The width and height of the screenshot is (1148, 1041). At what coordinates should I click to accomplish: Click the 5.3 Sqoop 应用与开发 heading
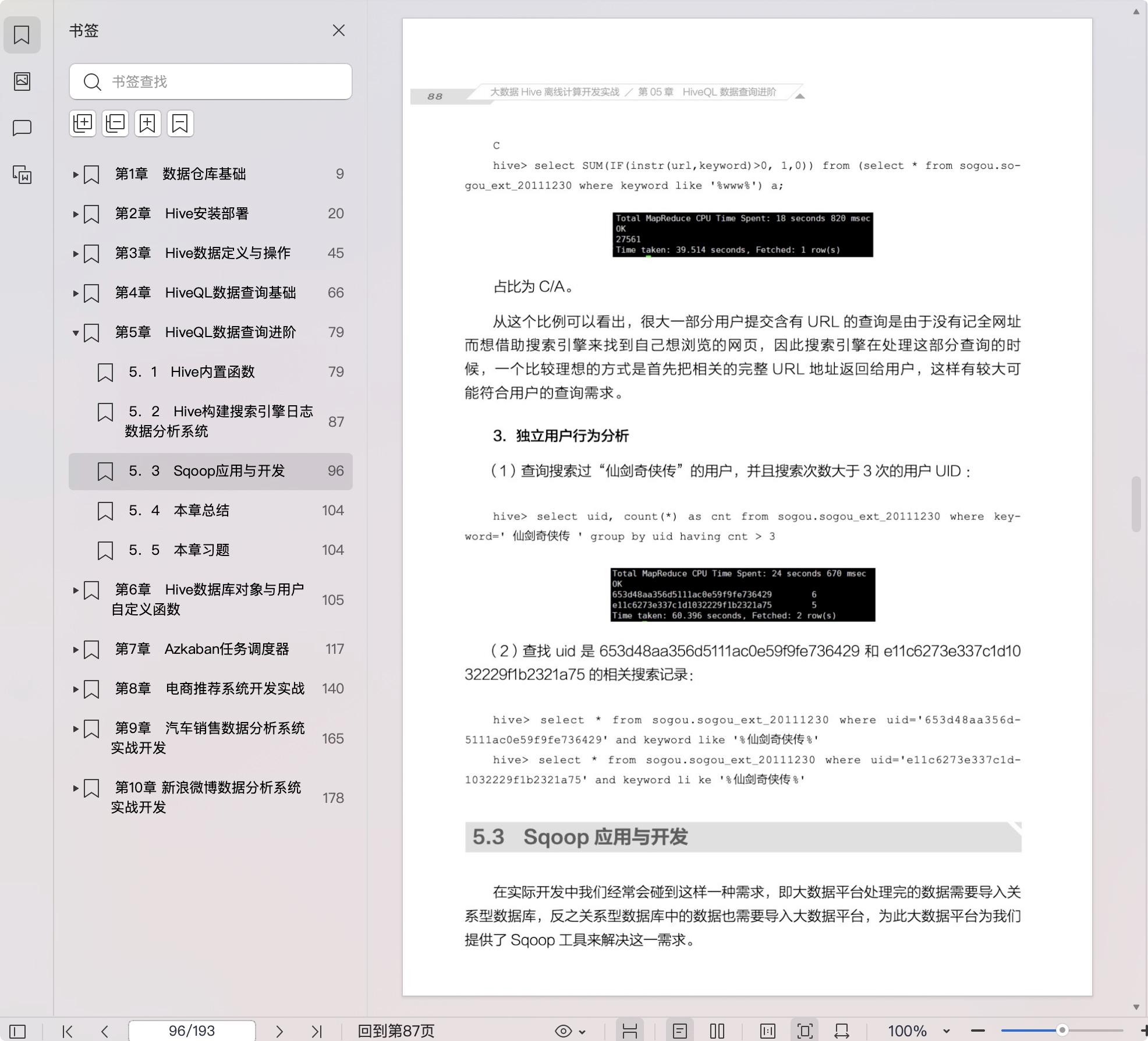coord(580,837)
